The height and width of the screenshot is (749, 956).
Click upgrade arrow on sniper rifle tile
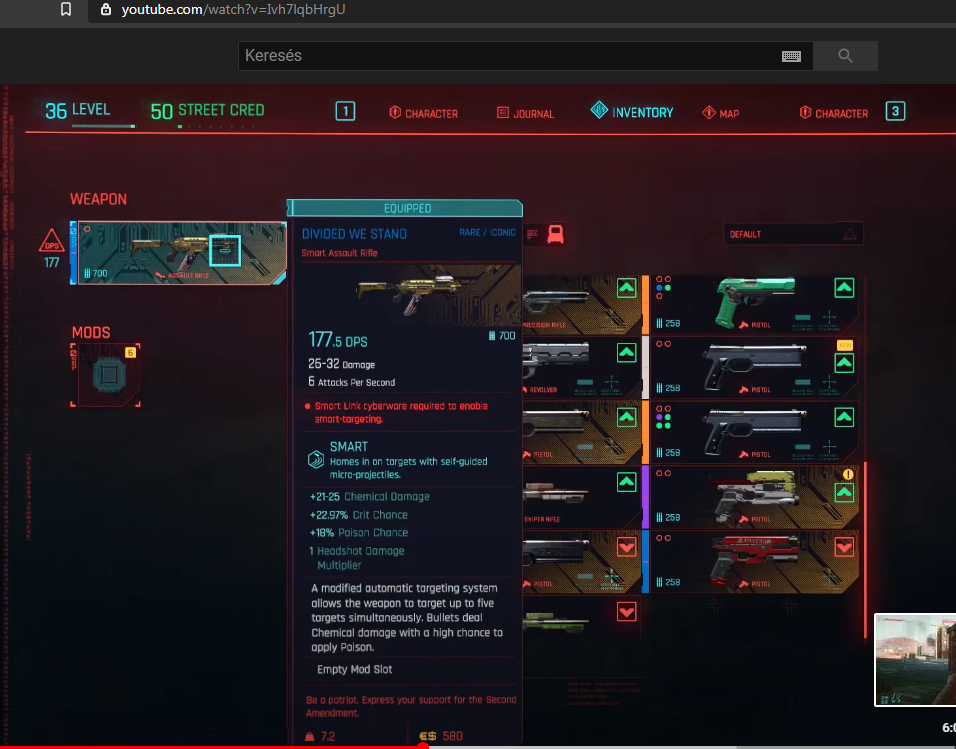(x=626, y=482)
